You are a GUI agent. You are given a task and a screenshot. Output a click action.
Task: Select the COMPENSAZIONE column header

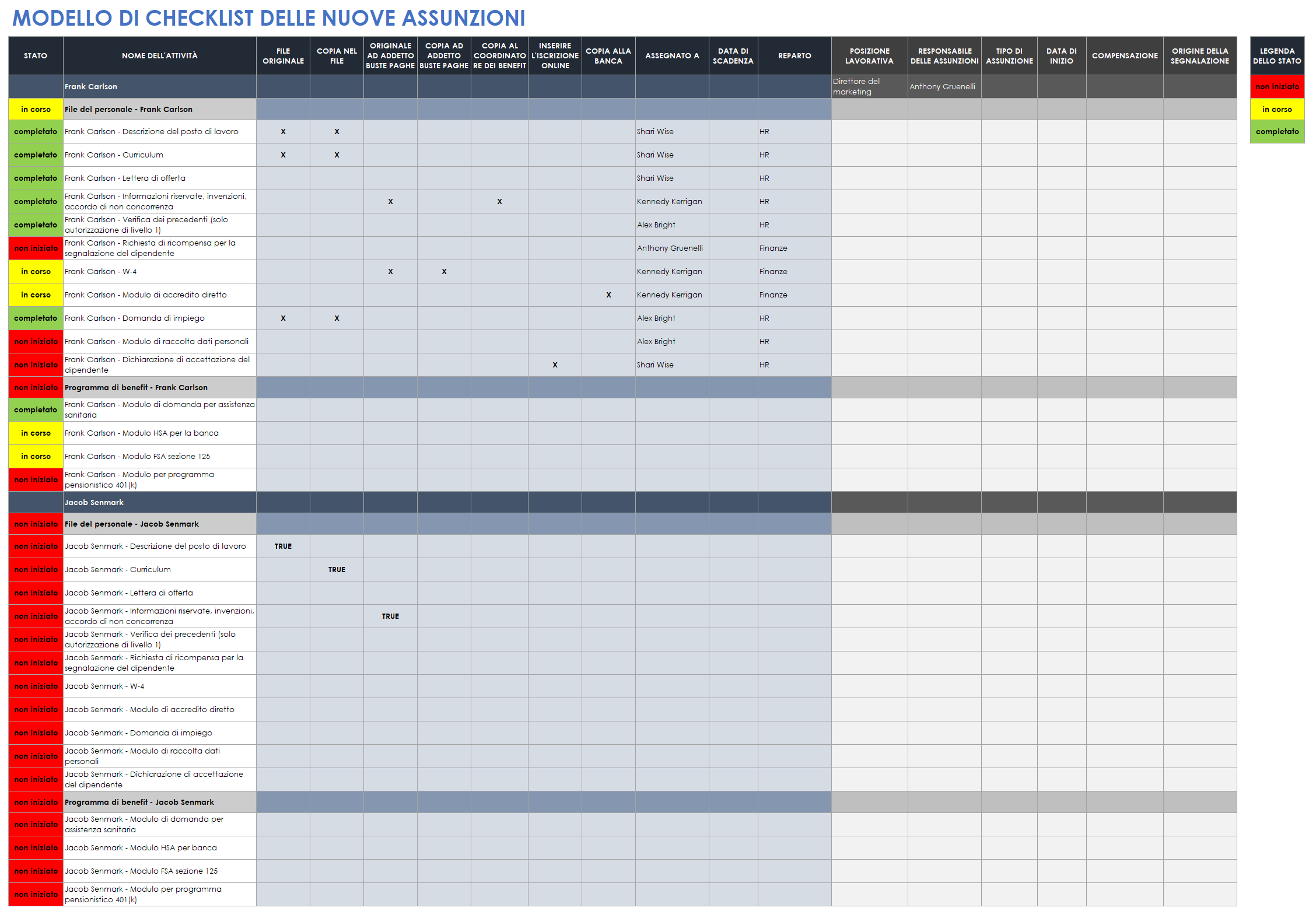click(1125, 55)
